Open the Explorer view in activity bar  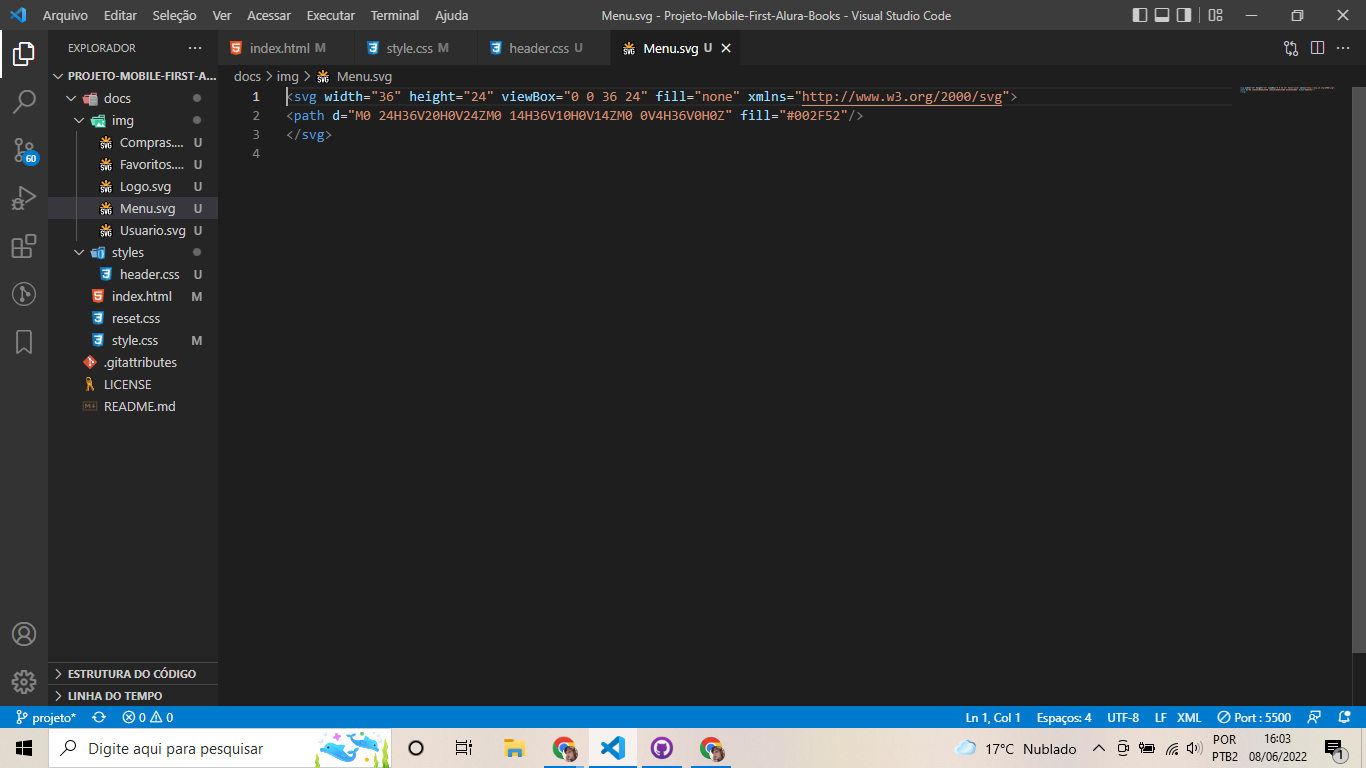pos(24,54)
